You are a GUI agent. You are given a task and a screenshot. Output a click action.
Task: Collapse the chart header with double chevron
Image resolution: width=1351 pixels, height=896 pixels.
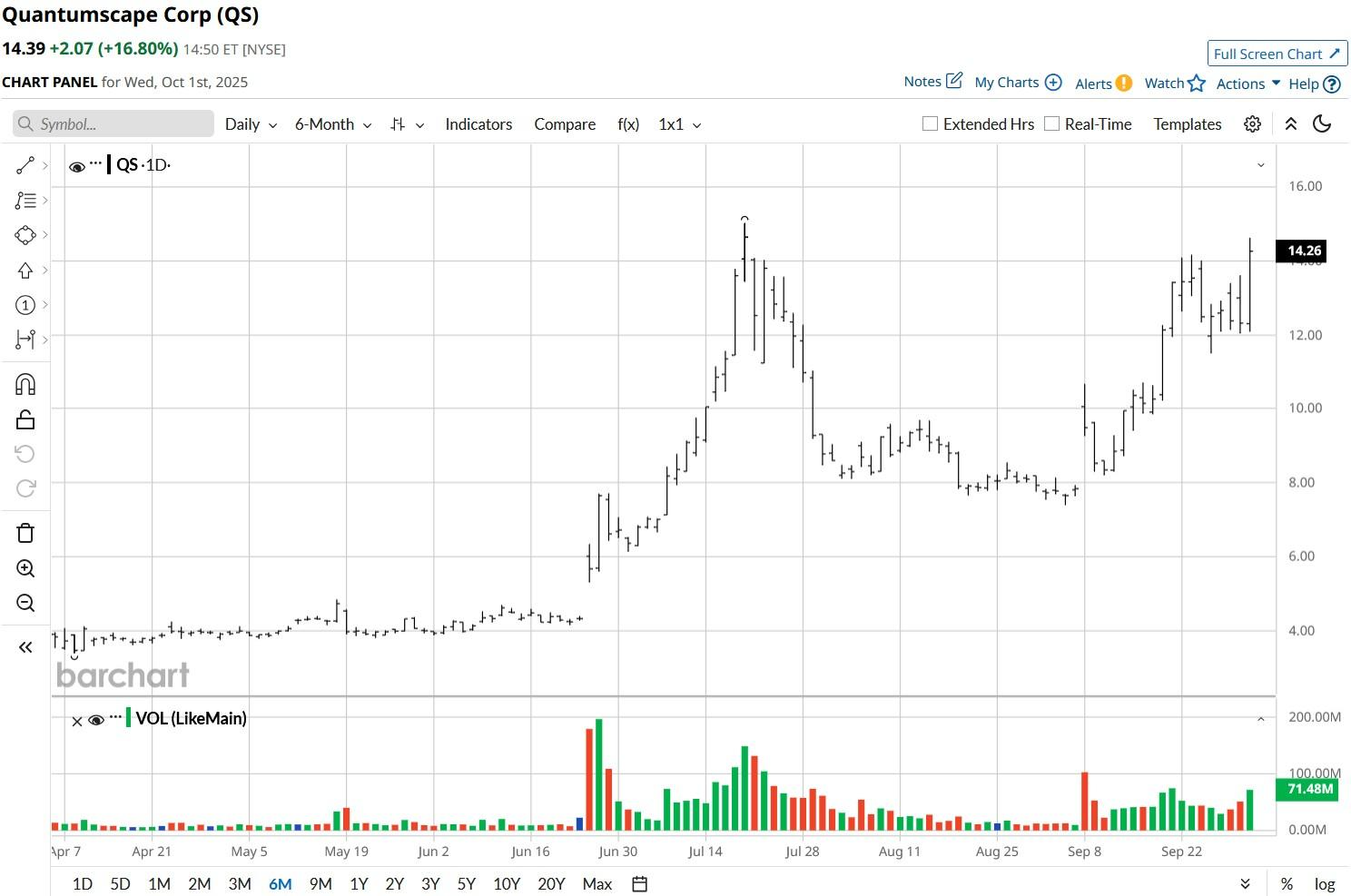click(x=1290, y=124)
